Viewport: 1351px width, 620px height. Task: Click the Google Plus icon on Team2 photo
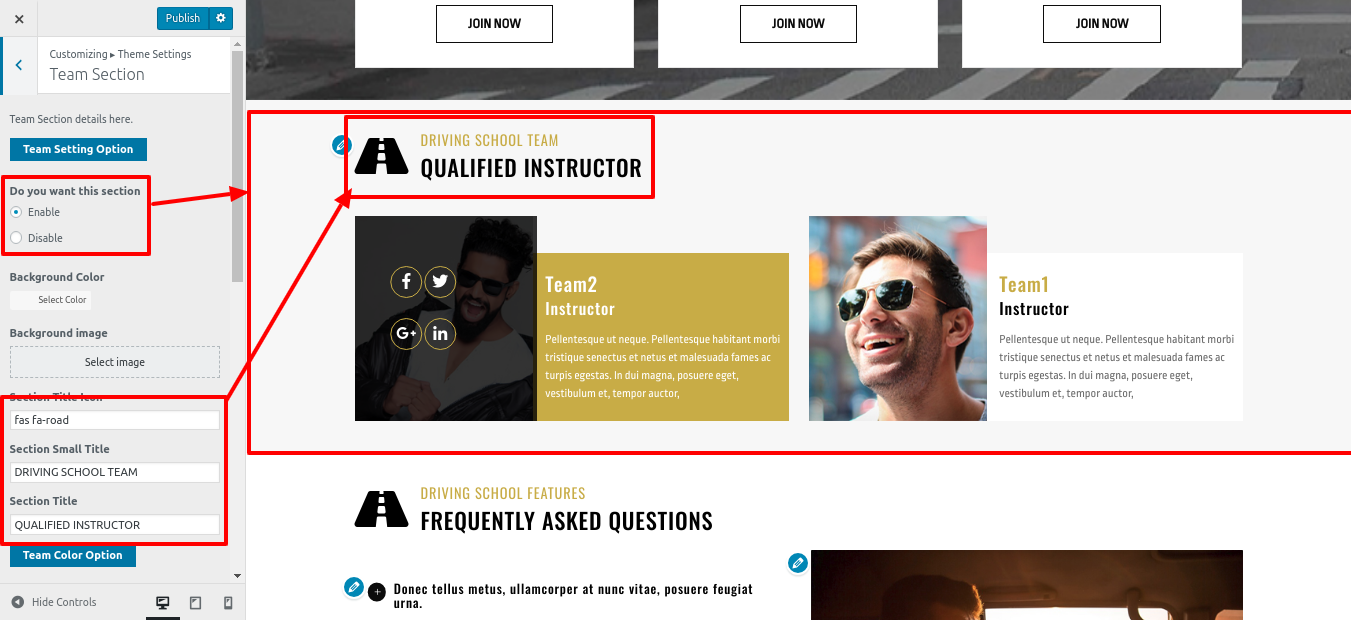tap(406, 333)
